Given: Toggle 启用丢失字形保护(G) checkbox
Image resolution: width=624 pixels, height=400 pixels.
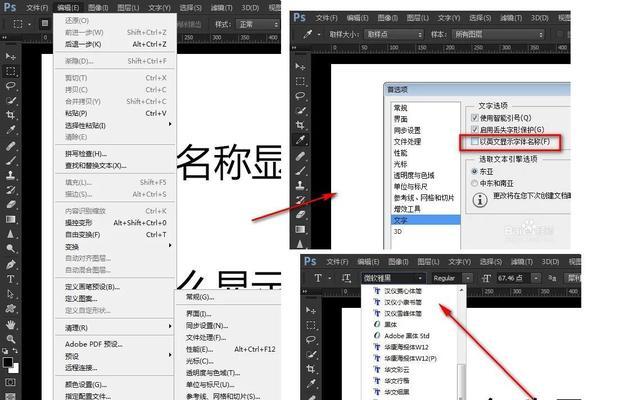Looking at the screenshot, I should click(474, 129).
